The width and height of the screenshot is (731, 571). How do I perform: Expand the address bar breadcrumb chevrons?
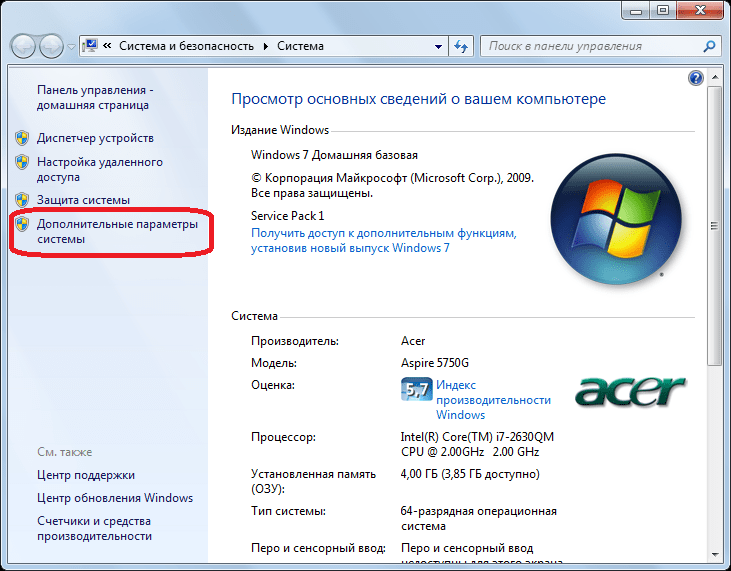107,46
